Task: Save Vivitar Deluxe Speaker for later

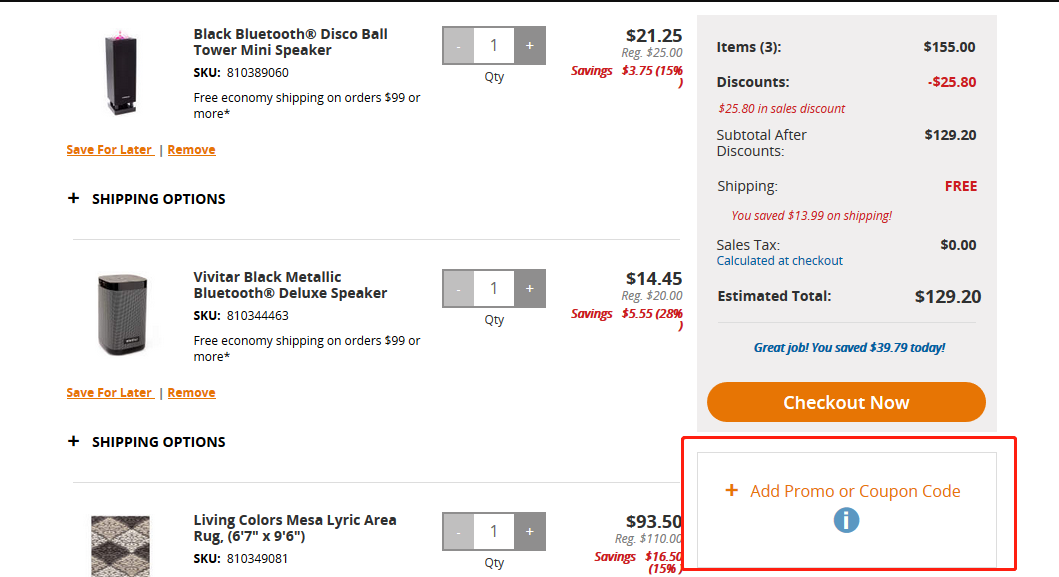Action: 109,393
